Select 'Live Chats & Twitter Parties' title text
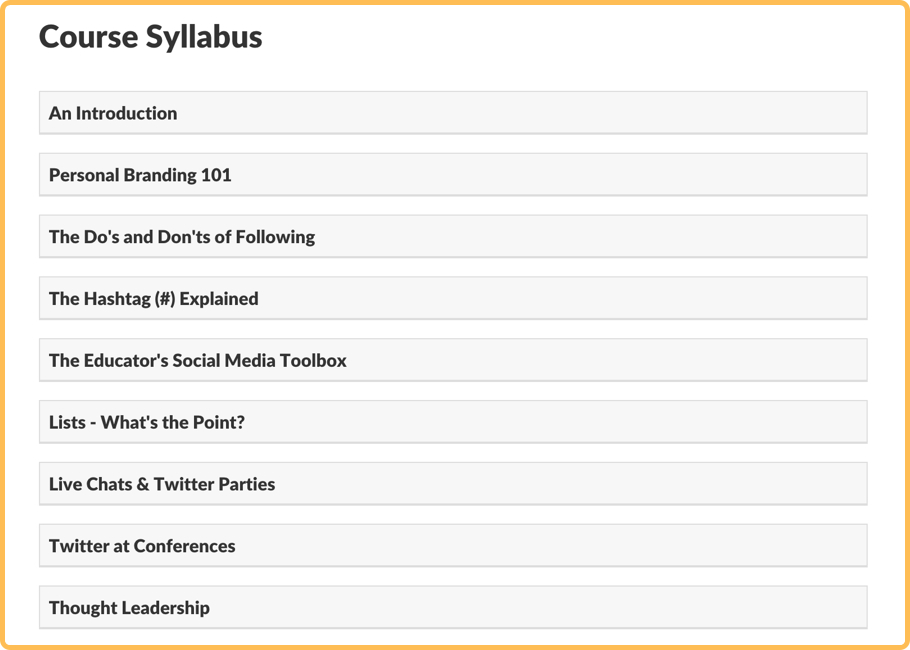 pos(162,484)
